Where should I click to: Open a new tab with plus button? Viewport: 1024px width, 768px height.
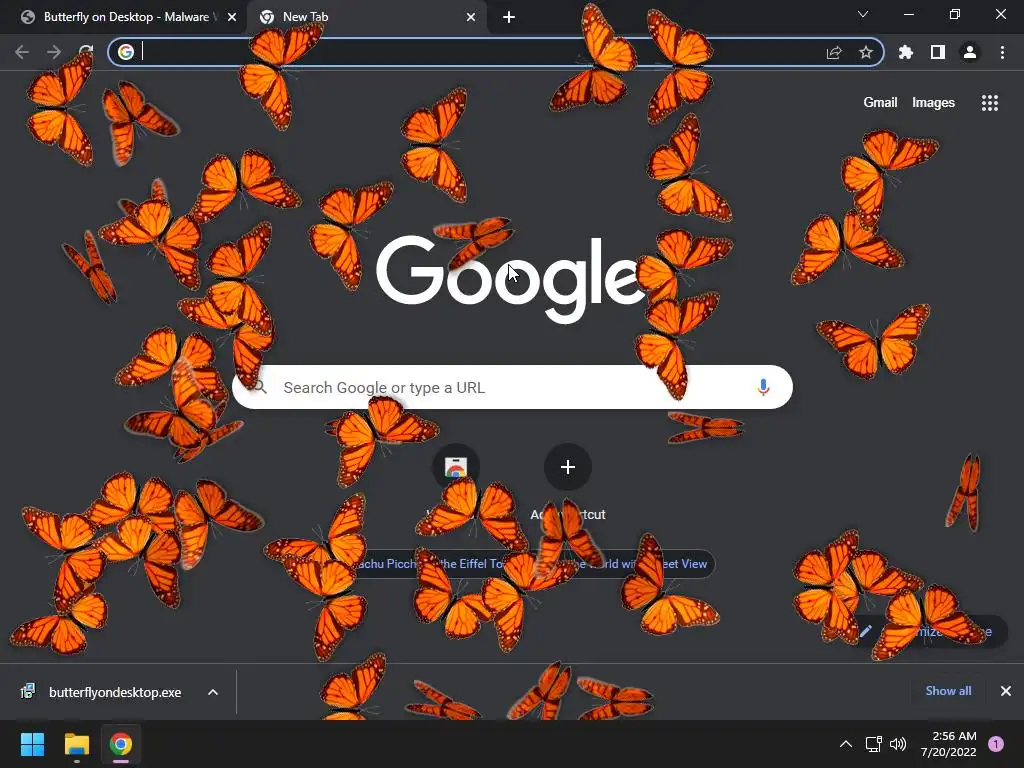tap(509, 17)
